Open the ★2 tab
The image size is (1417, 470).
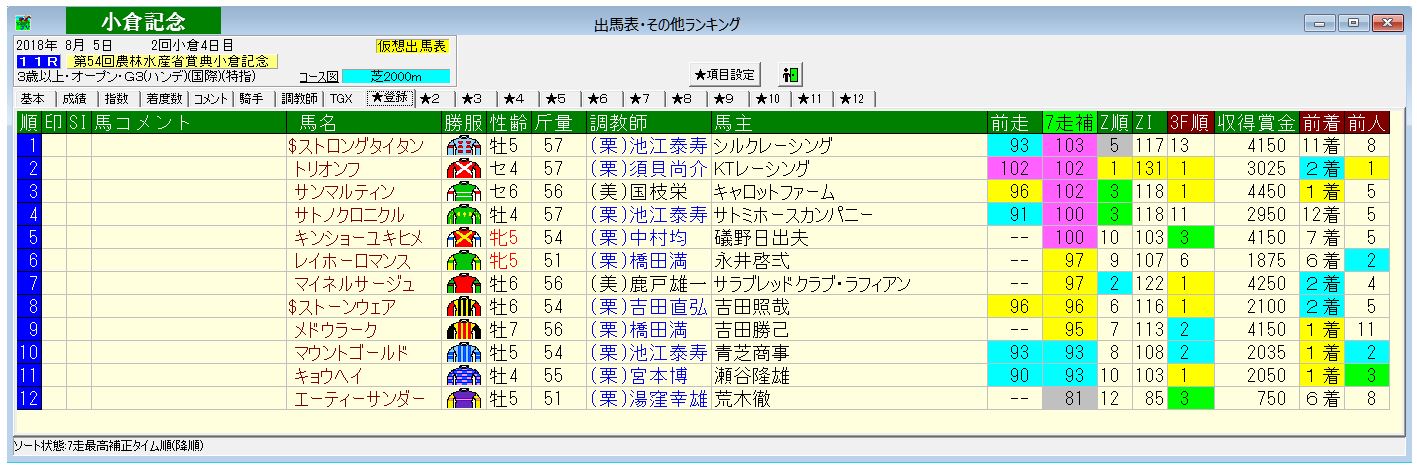pos(429,98)
